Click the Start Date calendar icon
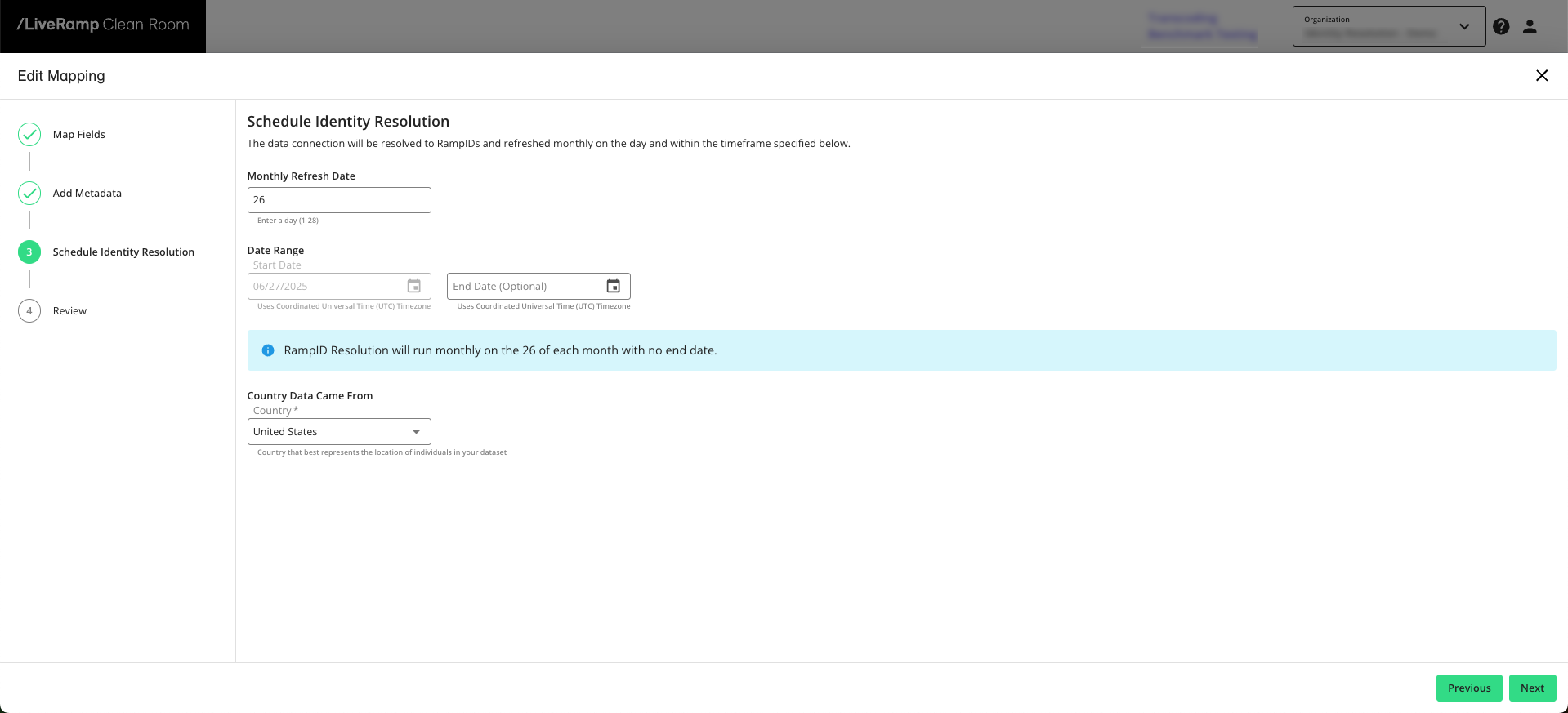This screenshot has width=1568, height=713. click(414, 286)
